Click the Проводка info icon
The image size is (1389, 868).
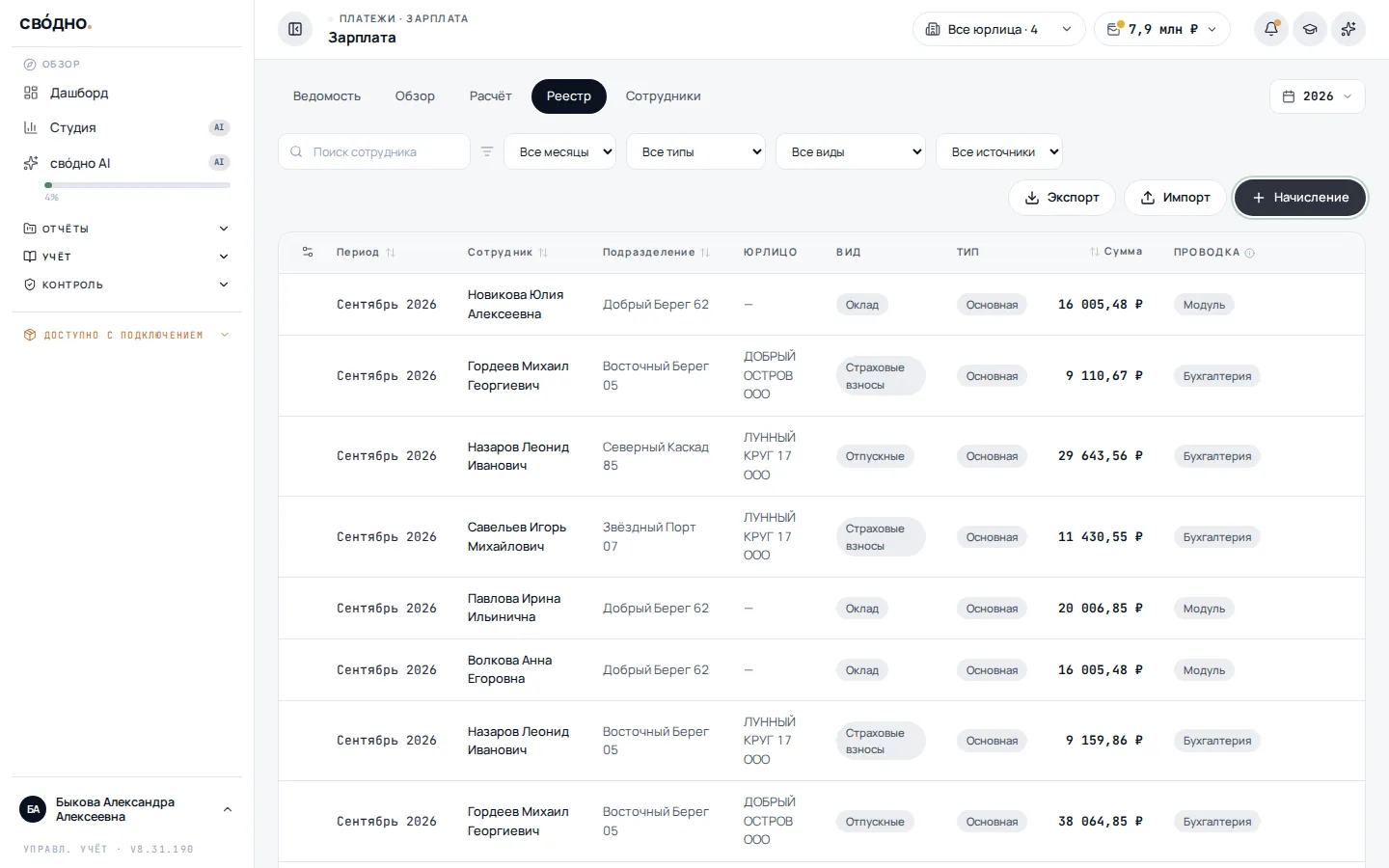click(1250, 253)
